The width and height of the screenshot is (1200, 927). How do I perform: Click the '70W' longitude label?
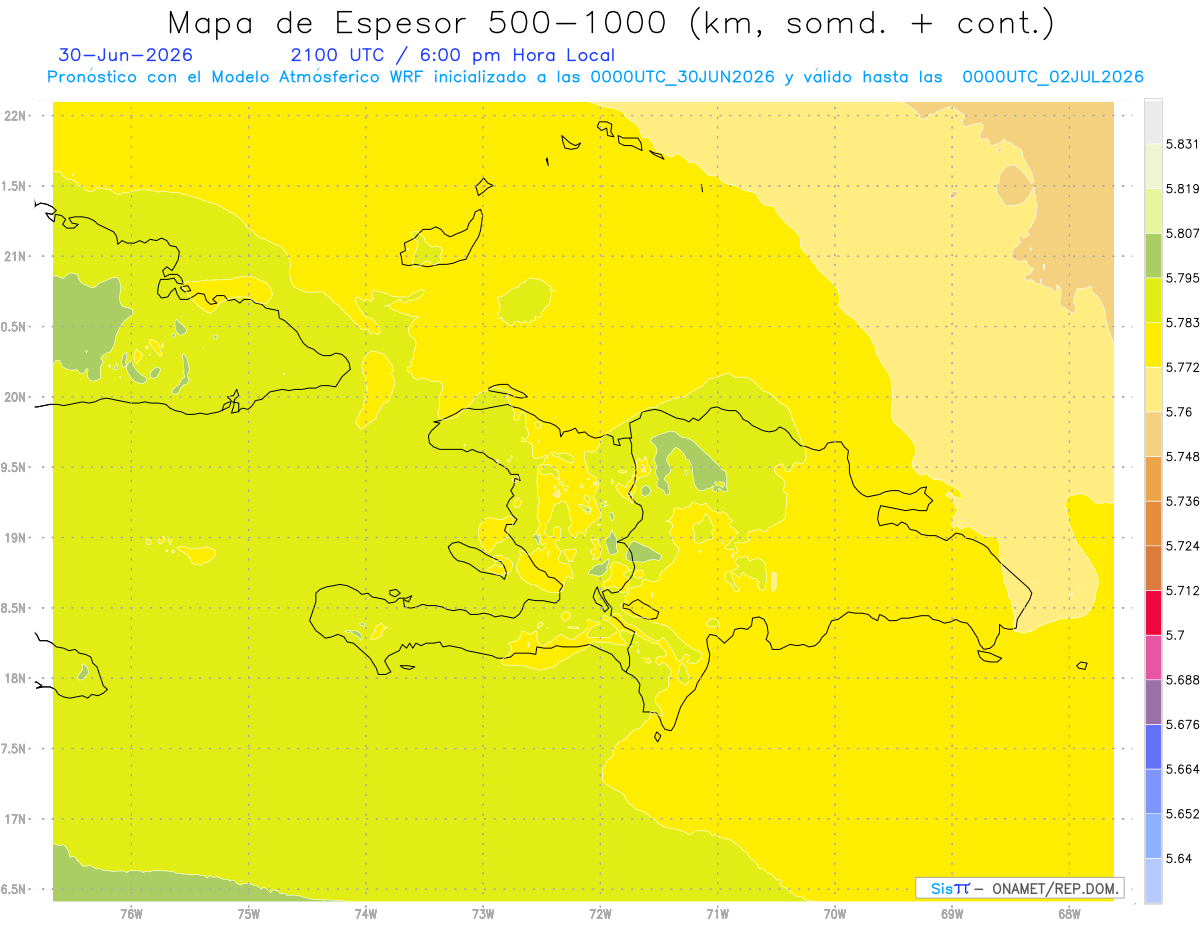834,914
